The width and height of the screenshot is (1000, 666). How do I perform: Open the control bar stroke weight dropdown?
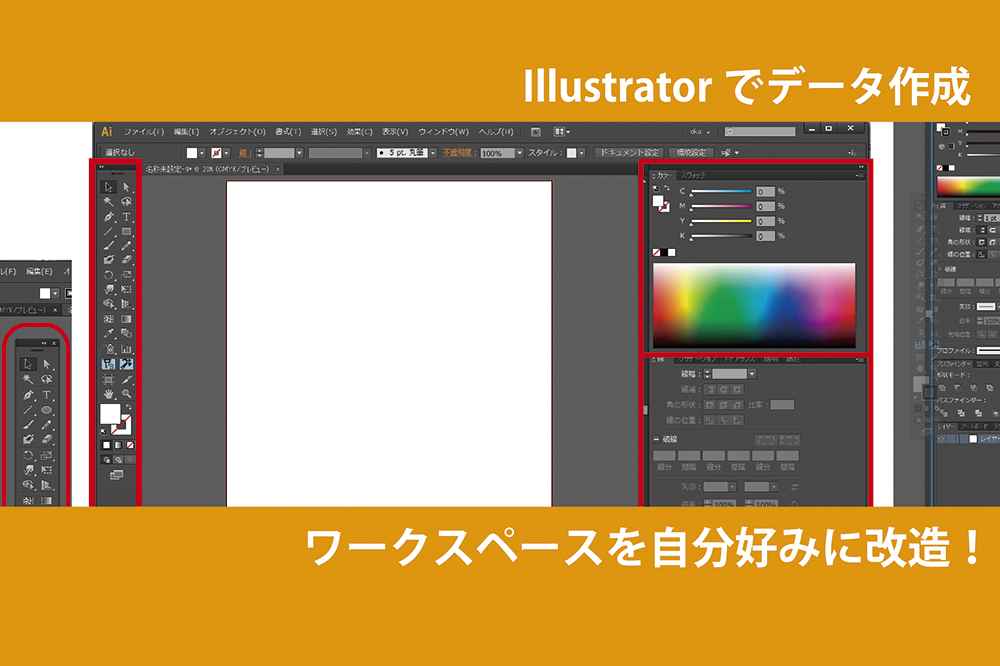pos(299,153)
